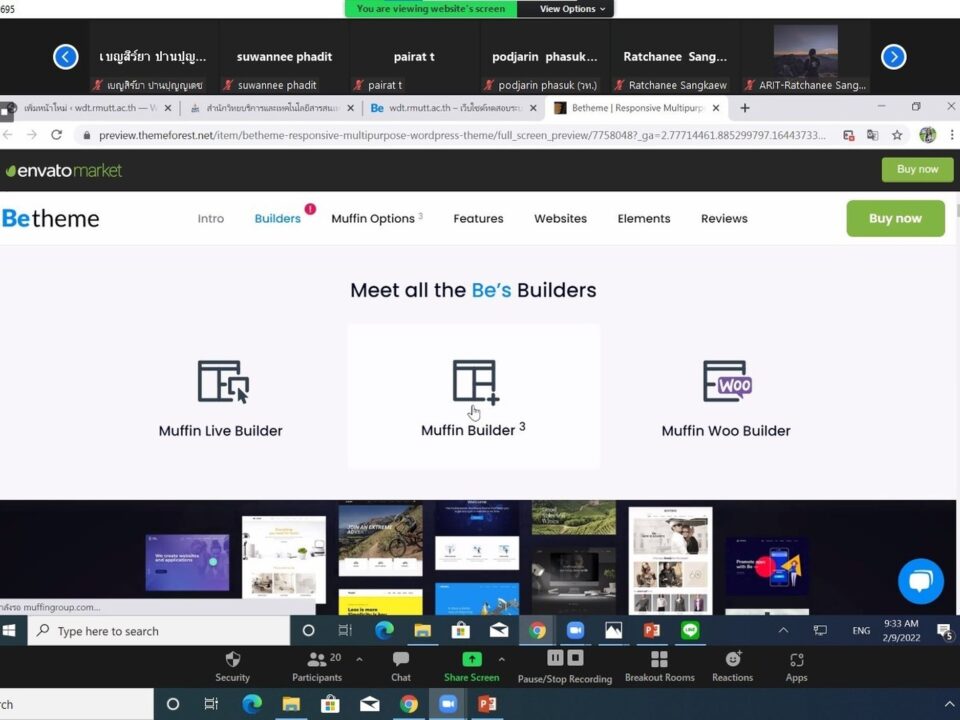This screenshot has height=720, width=960.
Task: Bookmark this page with star icon
Action: click(x=897, y=135)
